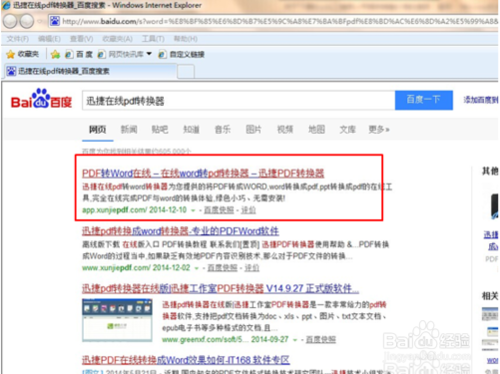Switch to the 知道 search tab
This screenshot has width=500, height=374.
click(191, 129)
